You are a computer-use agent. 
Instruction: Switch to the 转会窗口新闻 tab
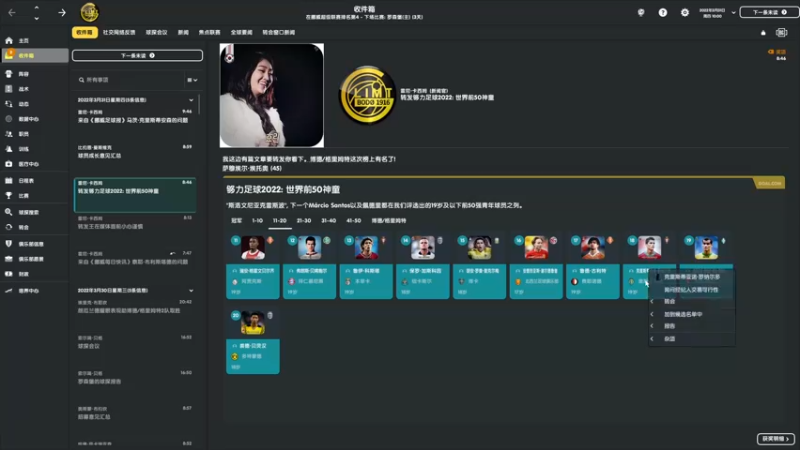click(x=279, y=32)
